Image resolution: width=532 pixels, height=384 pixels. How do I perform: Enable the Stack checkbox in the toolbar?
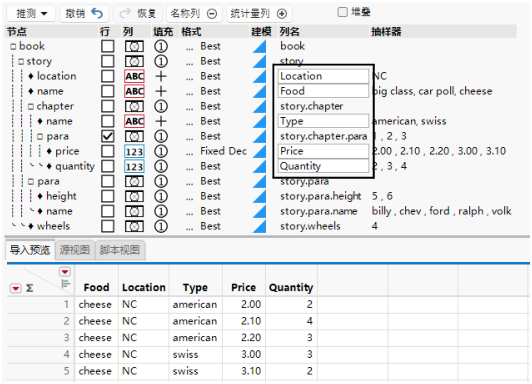tap(343, 13)
